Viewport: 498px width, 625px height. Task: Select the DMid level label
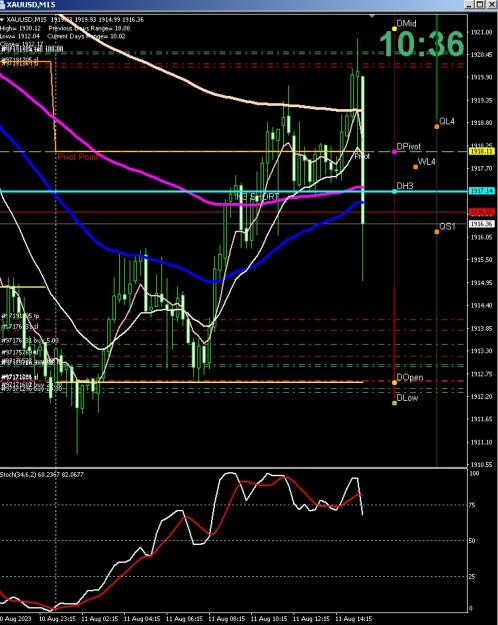406,24
